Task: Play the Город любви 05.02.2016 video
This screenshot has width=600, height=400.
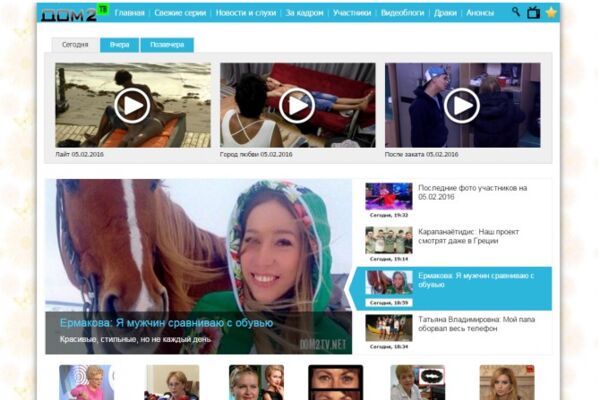Action: [x=297, y=105]
